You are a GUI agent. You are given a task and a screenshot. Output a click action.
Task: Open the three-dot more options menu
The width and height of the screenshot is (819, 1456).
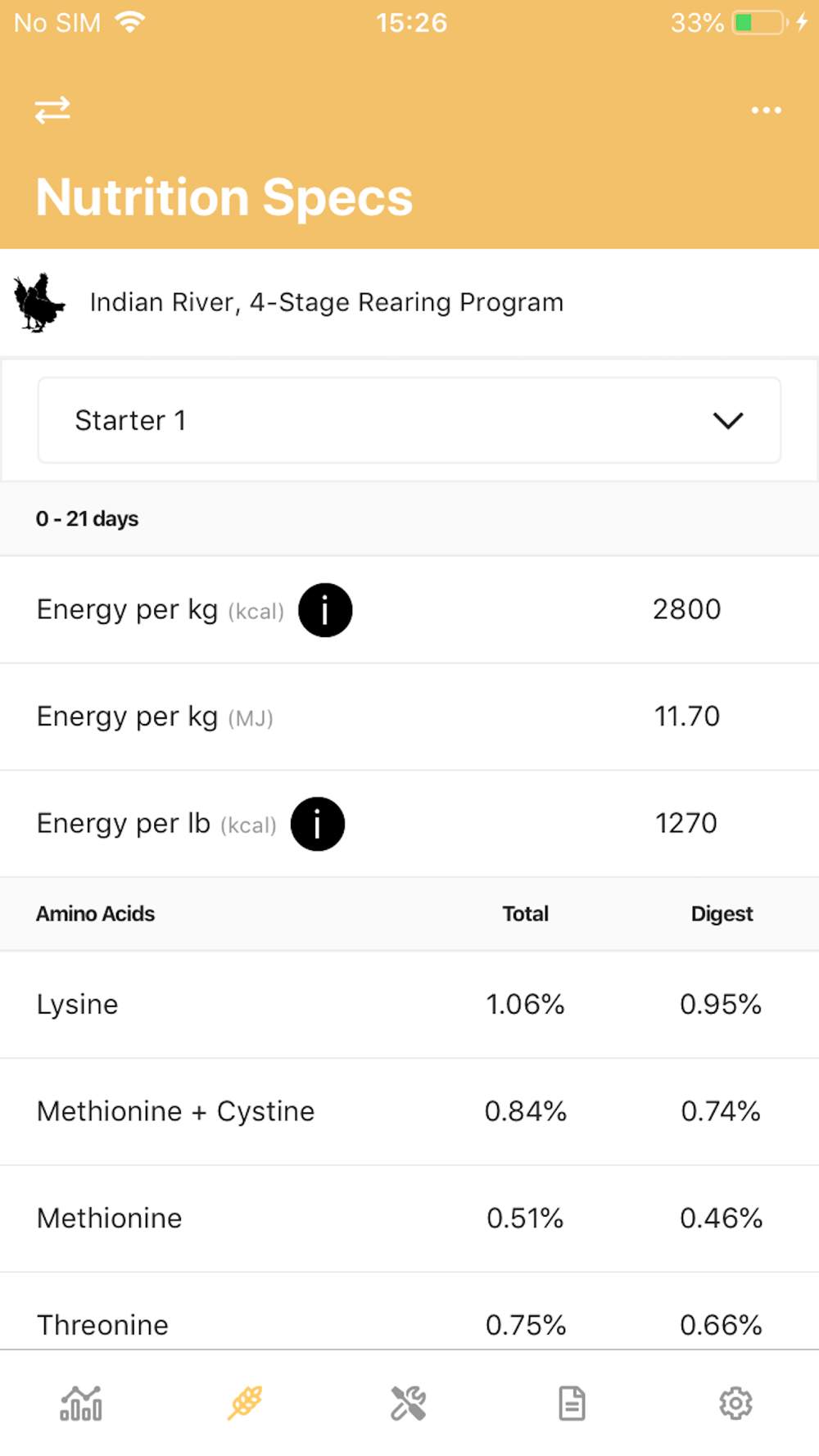tap(766, 110)
